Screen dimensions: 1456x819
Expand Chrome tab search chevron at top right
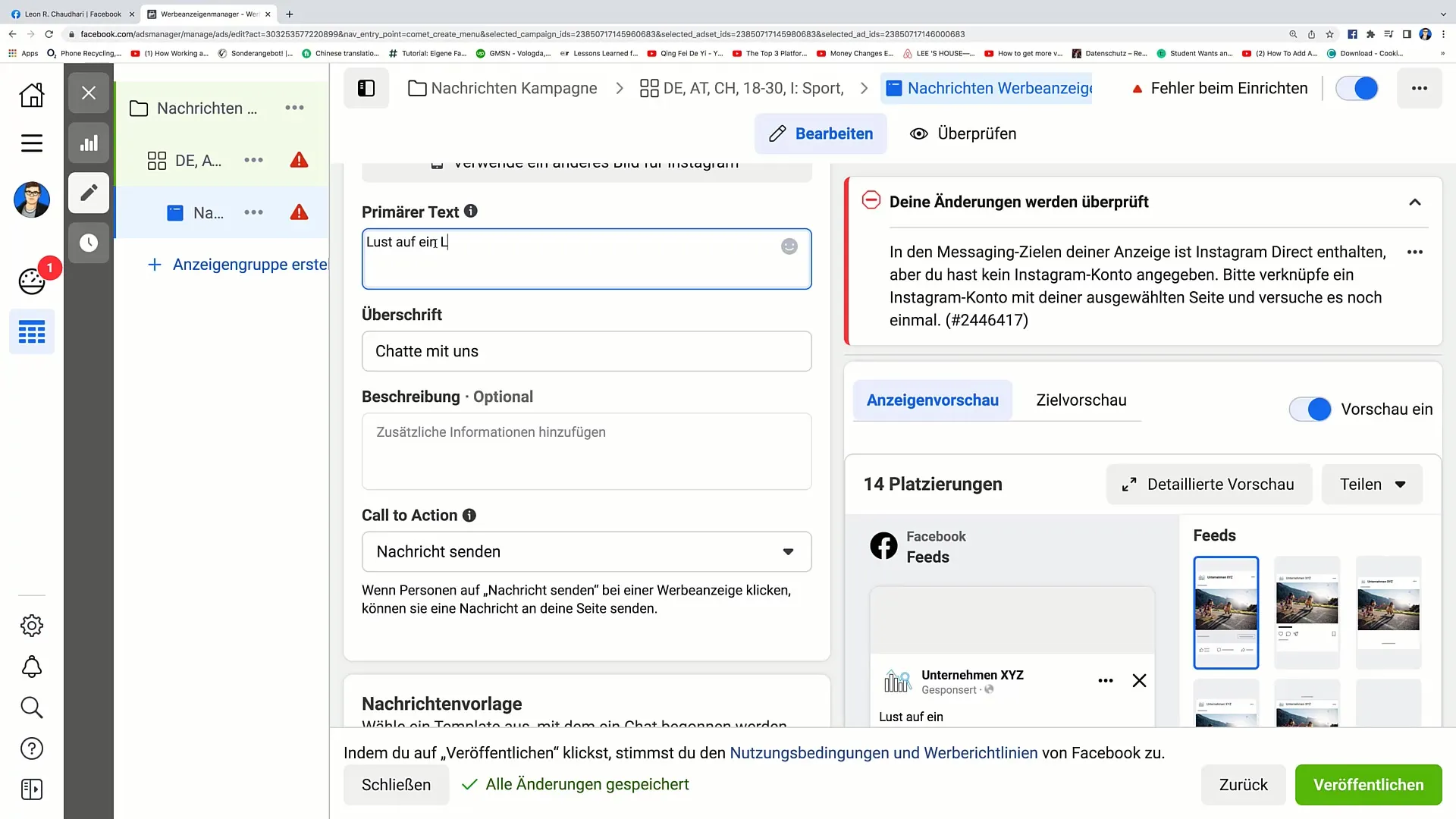click(x=1442, y=14)
